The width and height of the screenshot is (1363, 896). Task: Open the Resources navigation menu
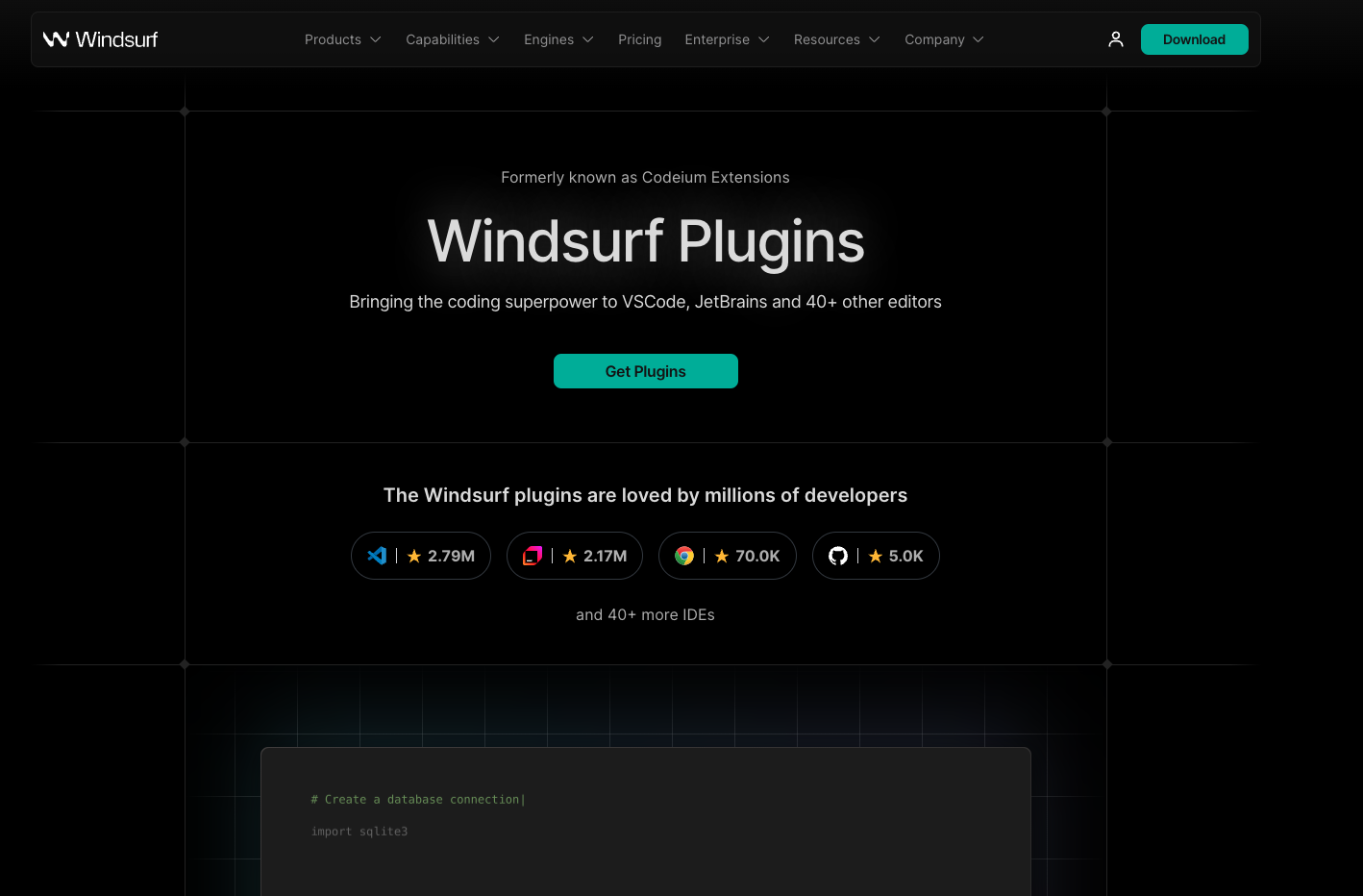836,39
